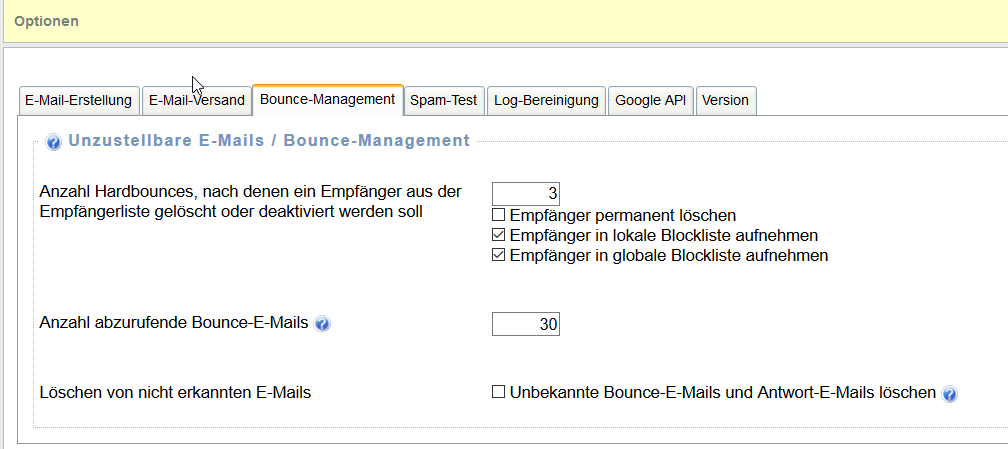The height and width of the screenshot is (449, 1008).
Task: Open help for Anzahl abzurufende Bounce-E-Mails
Action: click(x=322, y=324)
